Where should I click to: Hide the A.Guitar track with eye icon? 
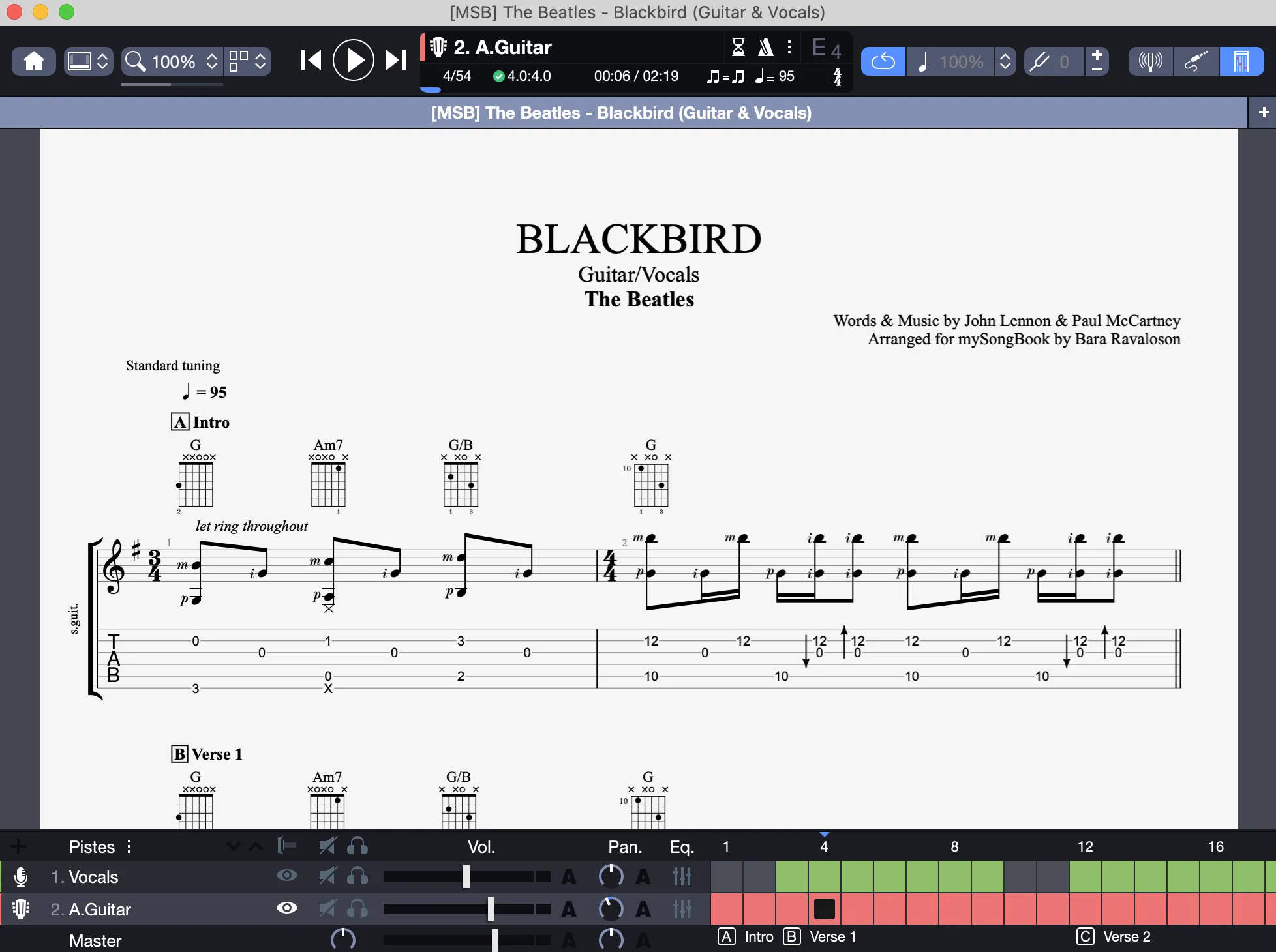[287, 908]
